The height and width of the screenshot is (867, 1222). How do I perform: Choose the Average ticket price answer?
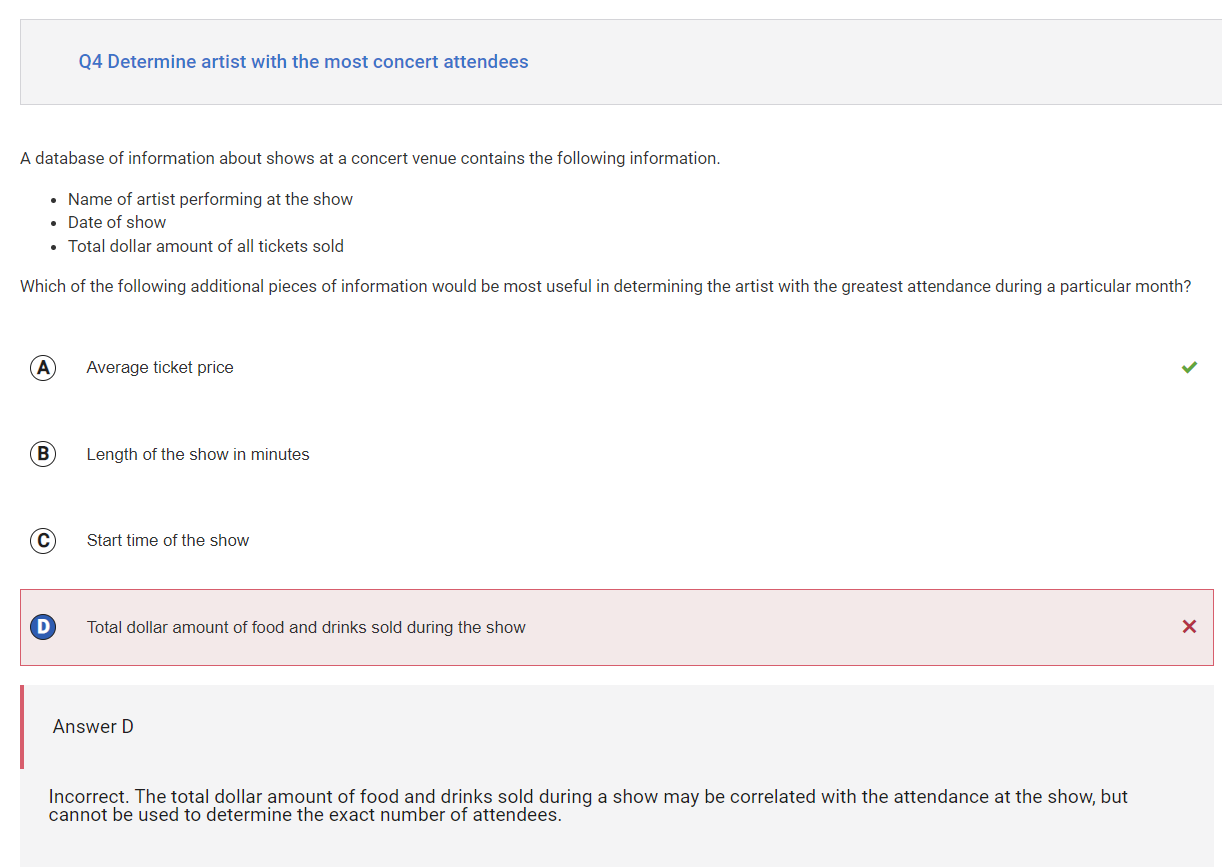(160, 368)
